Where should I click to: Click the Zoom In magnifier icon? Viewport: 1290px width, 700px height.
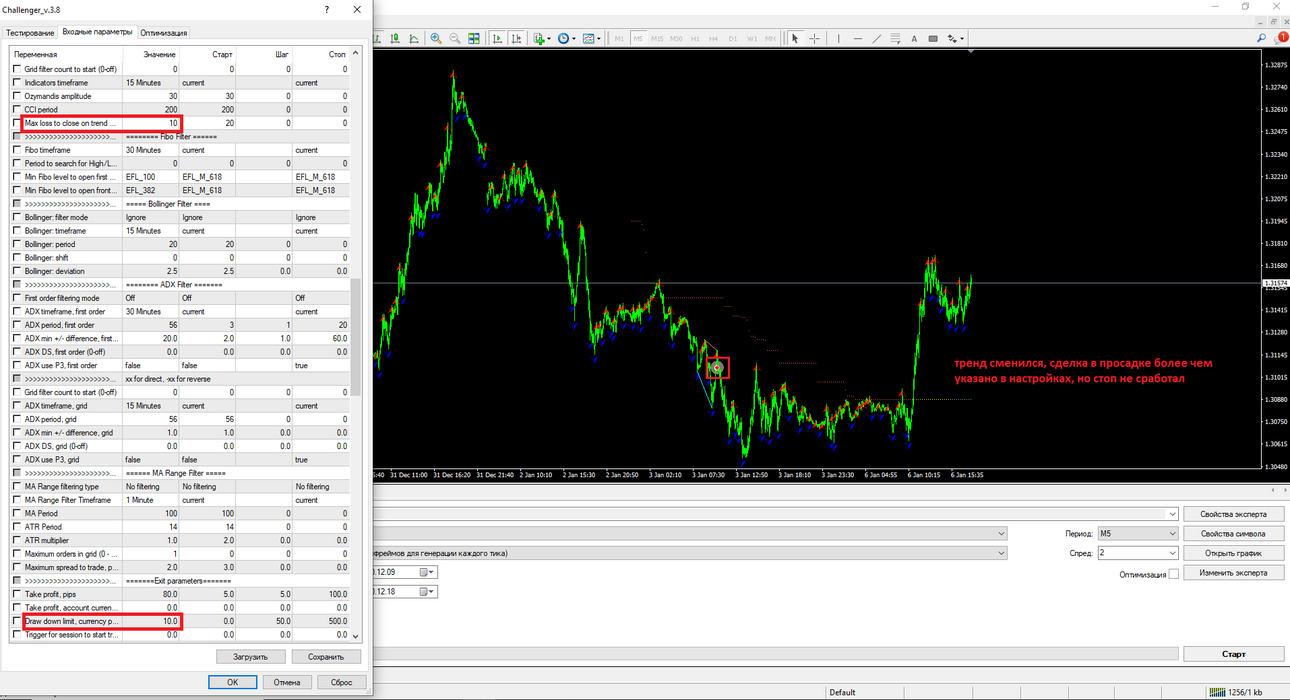click(436, 38)
